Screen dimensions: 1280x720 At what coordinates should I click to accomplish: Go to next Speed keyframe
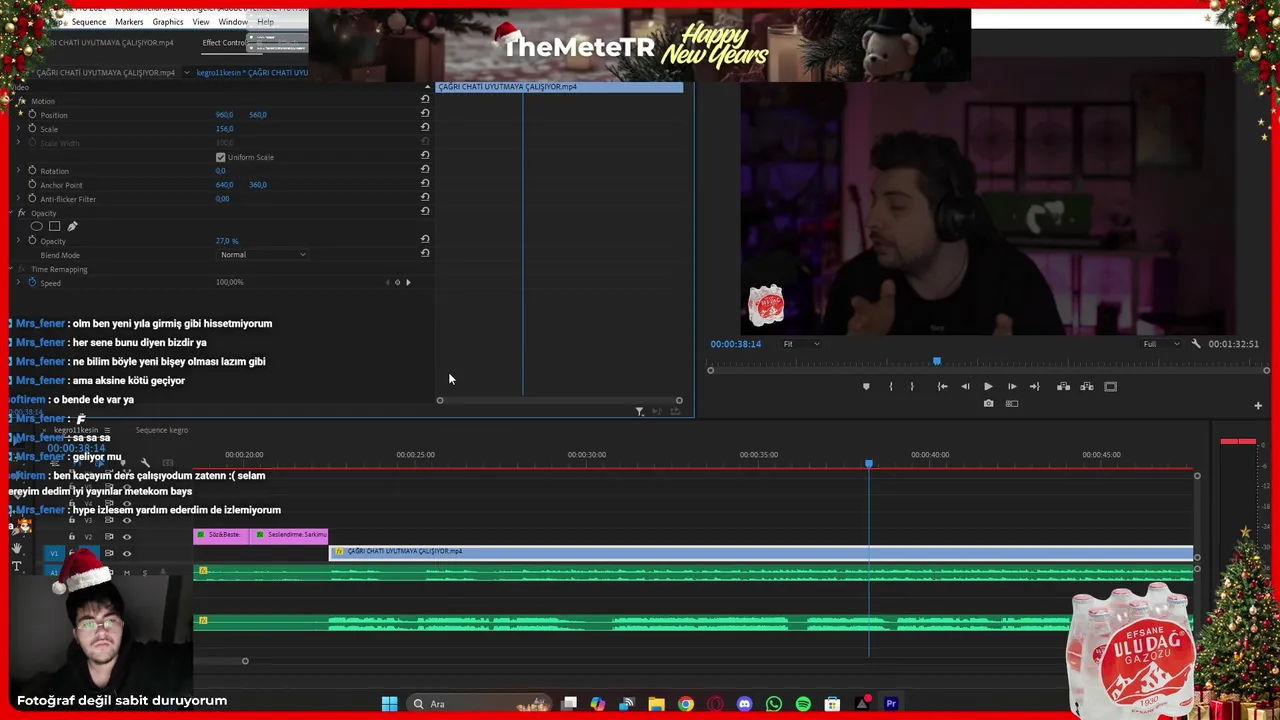click(408, 282)
